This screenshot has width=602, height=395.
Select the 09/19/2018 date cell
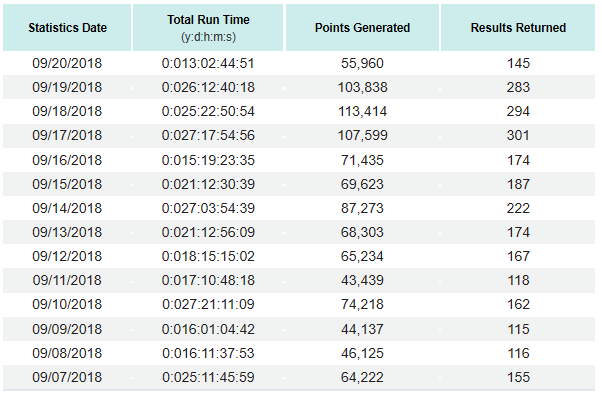67,87
